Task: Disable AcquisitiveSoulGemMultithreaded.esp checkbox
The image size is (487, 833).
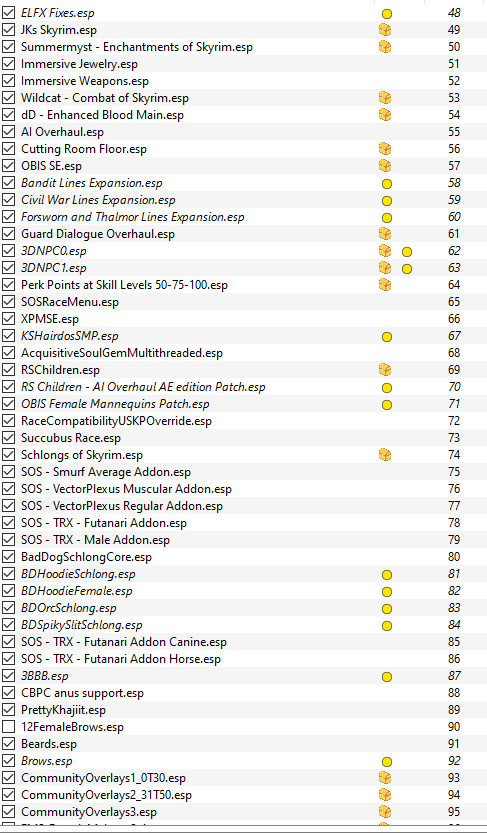Action: tap(8, 353)
